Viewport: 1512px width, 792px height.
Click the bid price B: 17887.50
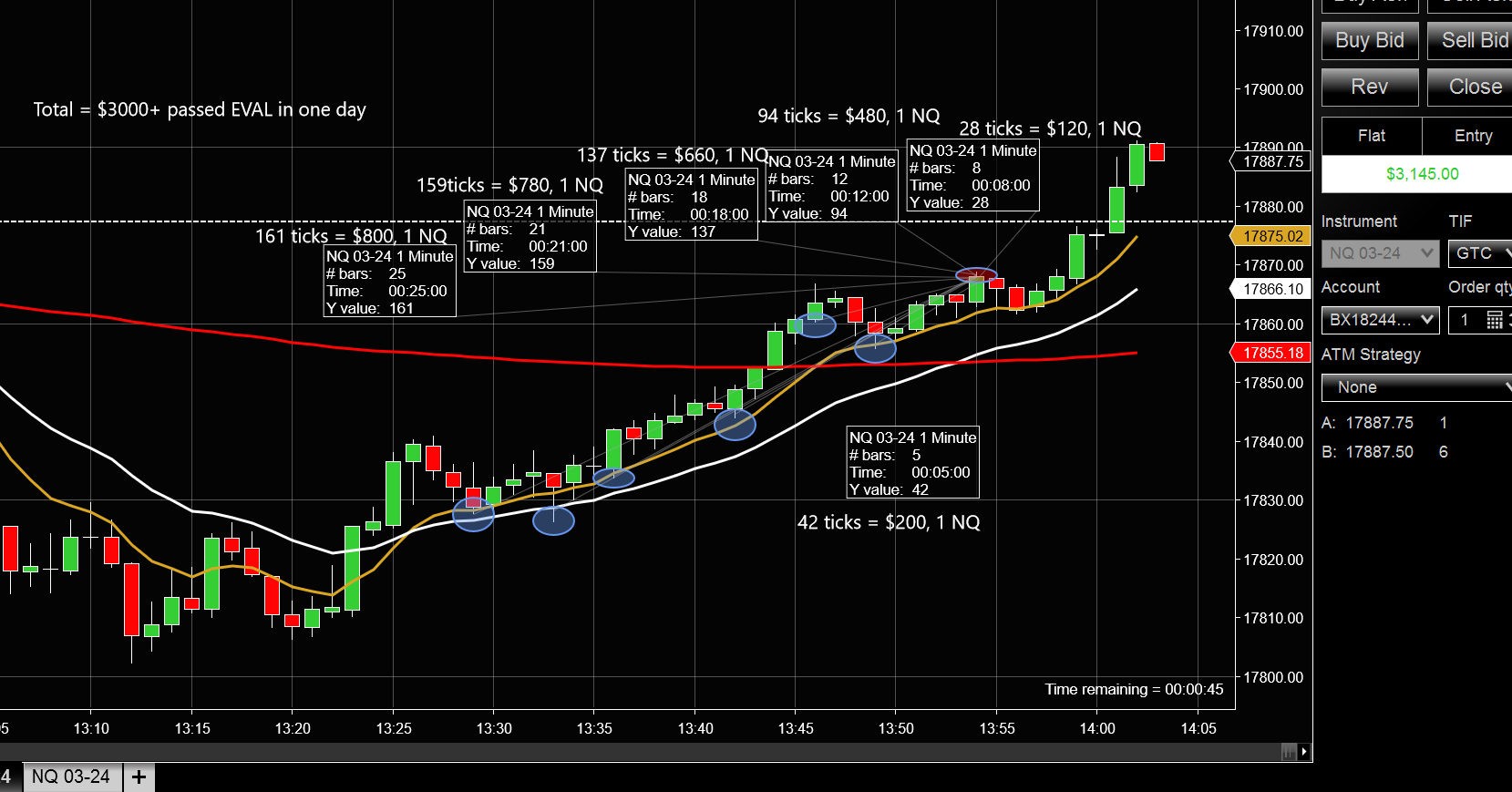(x=1368, y=452)
